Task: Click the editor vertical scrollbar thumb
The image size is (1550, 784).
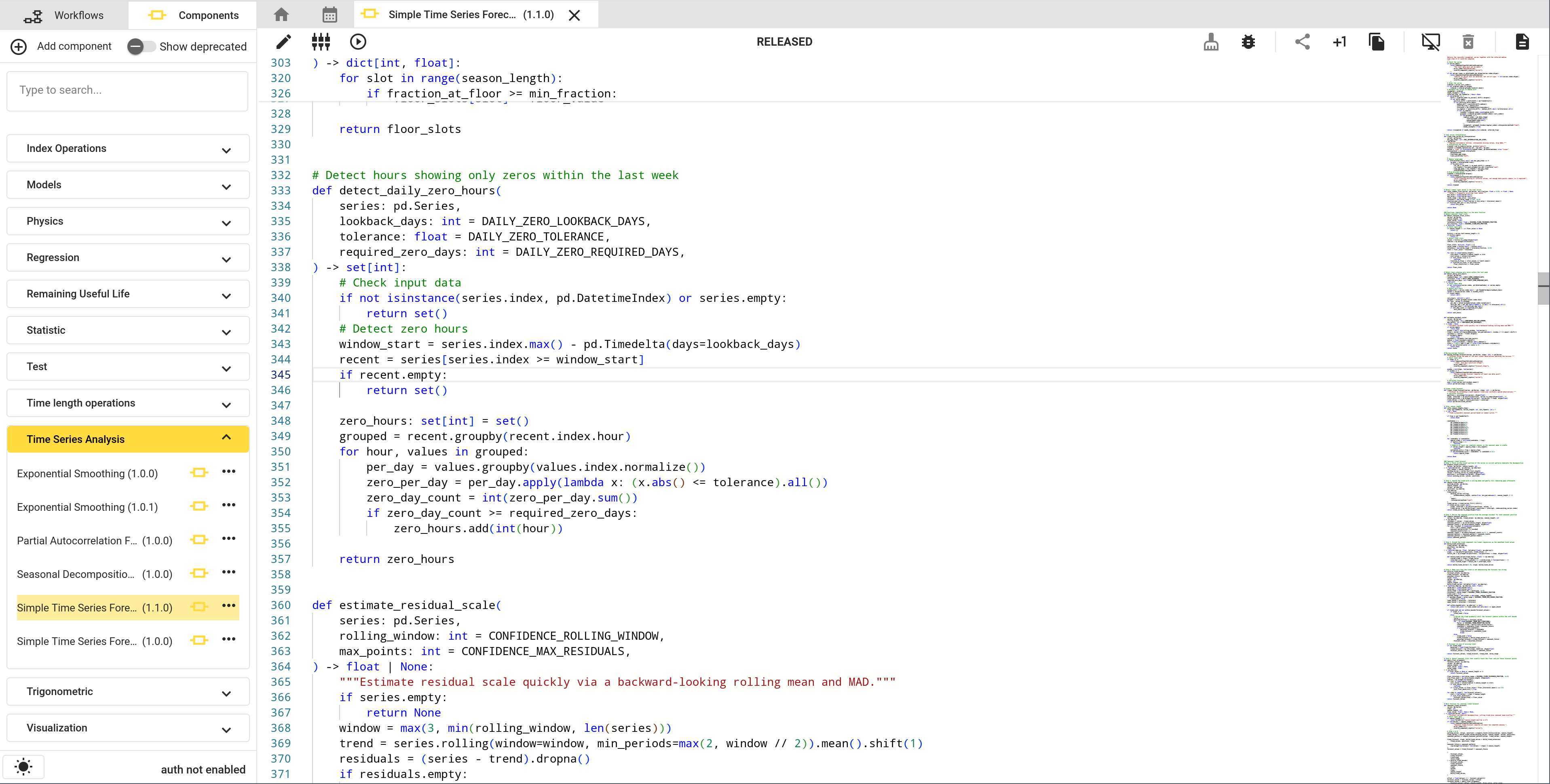Action: point(1544,288)
